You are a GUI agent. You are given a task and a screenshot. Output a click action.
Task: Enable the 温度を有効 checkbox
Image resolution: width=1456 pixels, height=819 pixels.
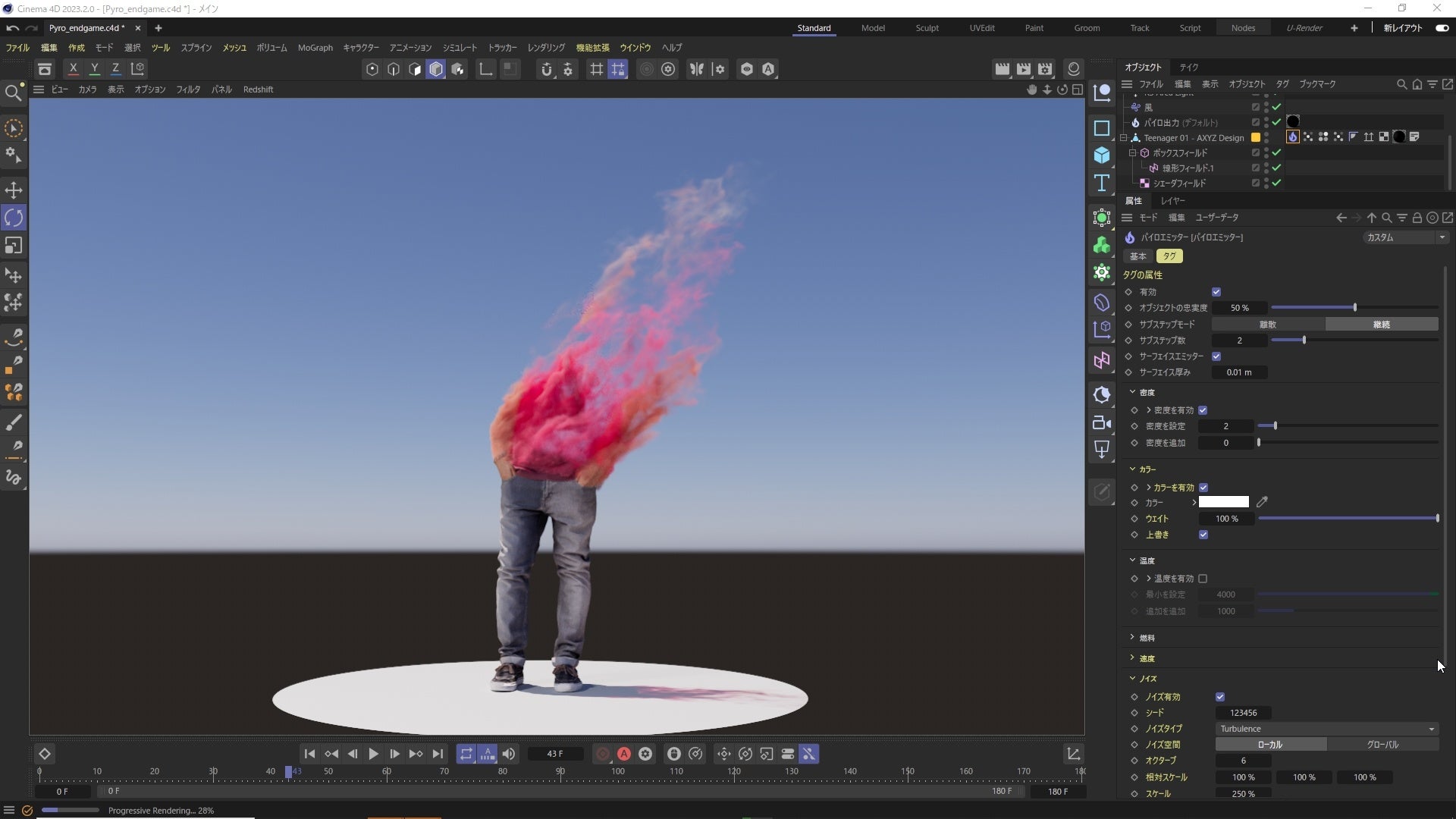pos(1203,579)
